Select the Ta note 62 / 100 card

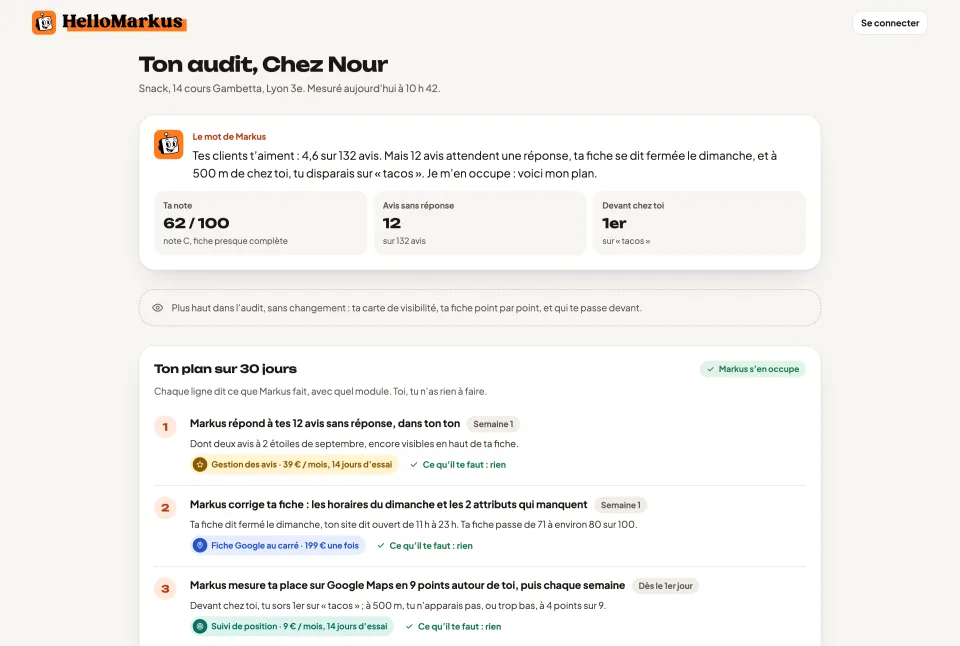click(x=260, y=223)
